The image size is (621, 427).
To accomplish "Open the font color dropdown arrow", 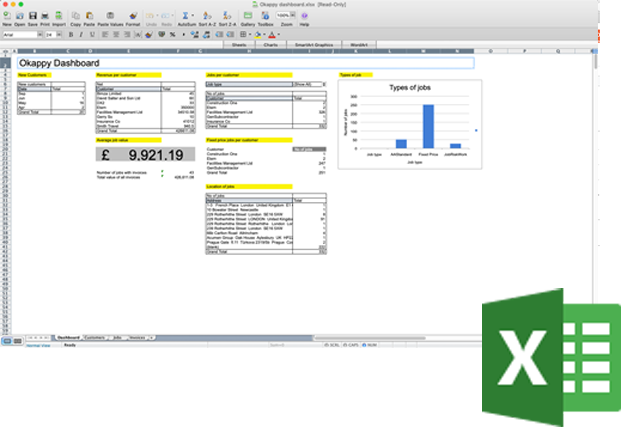I will click(x=278, y=35).
